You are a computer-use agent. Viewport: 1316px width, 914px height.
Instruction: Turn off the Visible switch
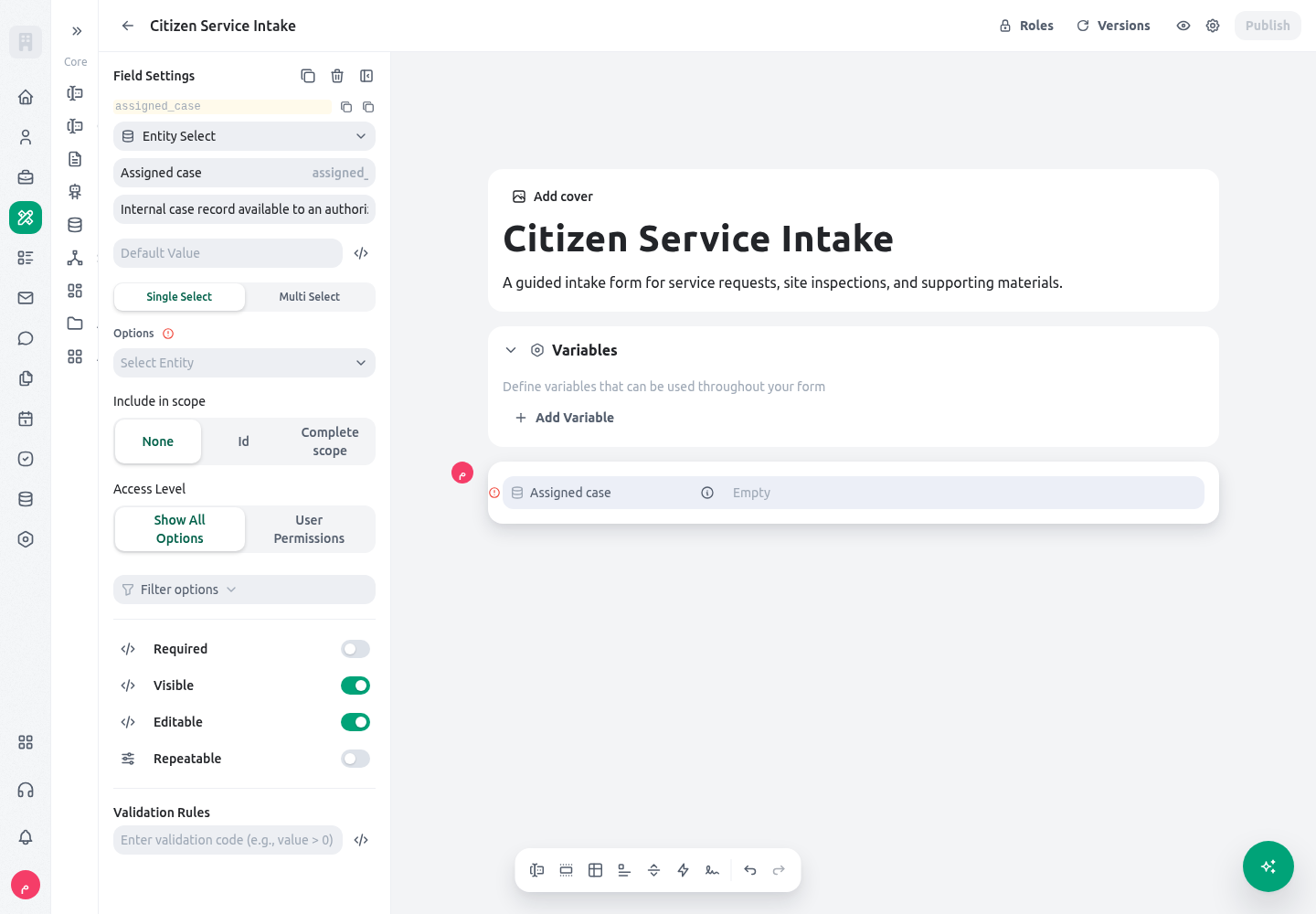356,685
